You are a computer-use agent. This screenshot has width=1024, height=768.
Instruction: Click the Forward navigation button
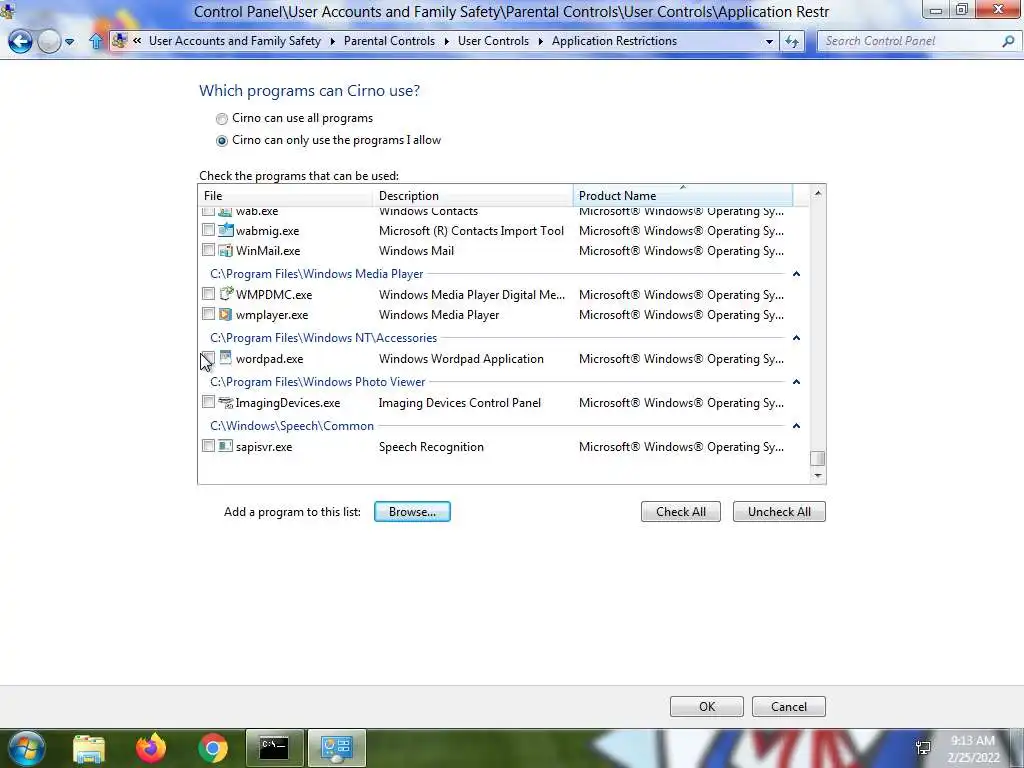(49, 41)
